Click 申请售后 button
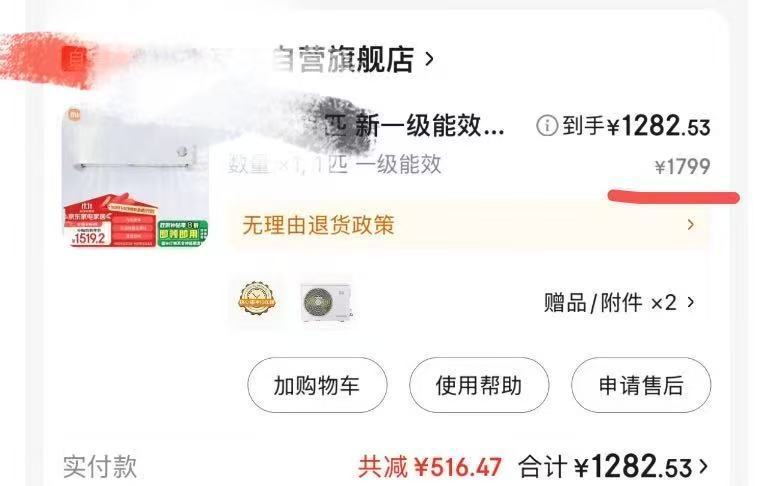780x486 pixels. (641, 385)
